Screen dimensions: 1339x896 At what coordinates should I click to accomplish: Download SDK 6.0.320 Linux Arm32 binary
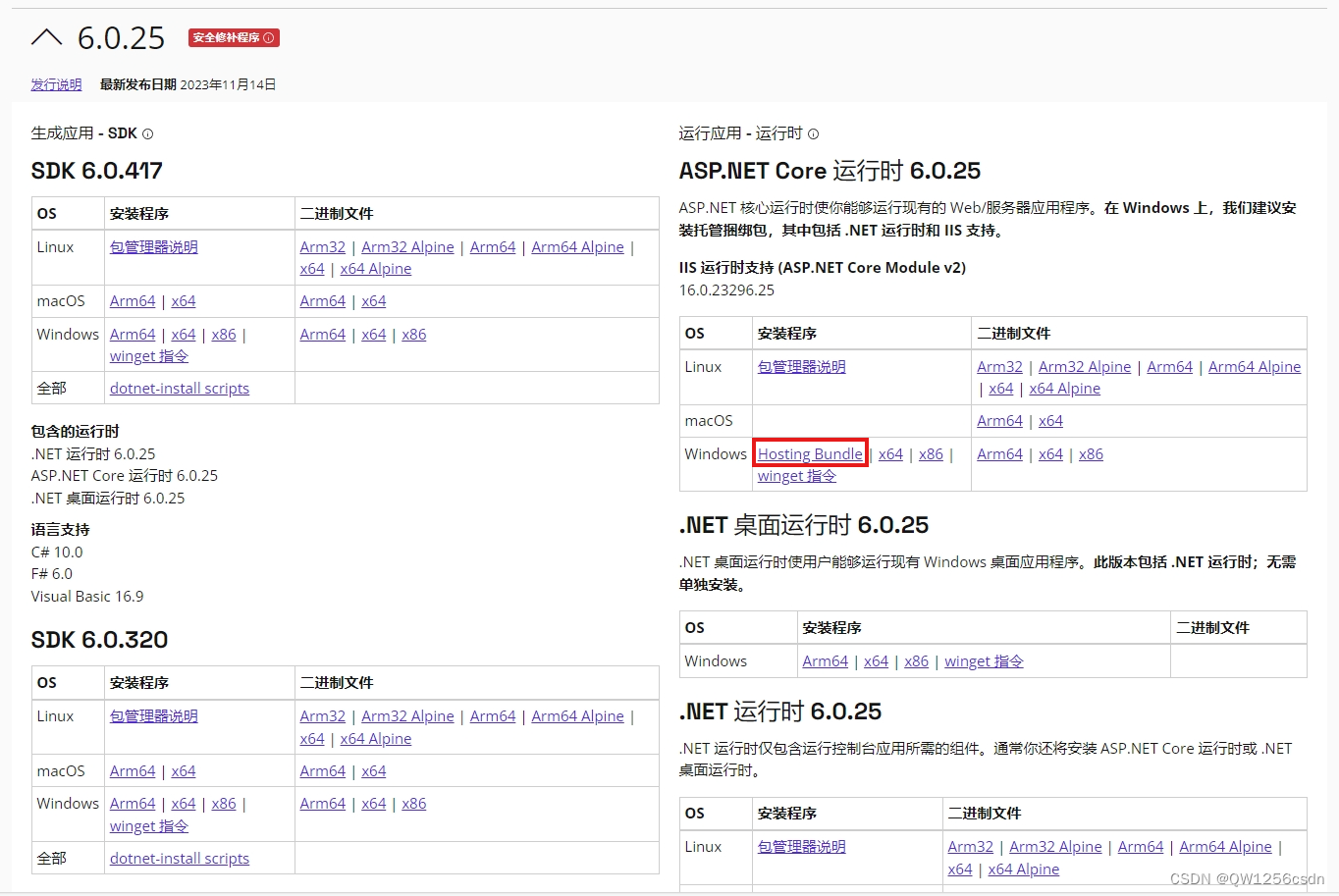[323, 716]
